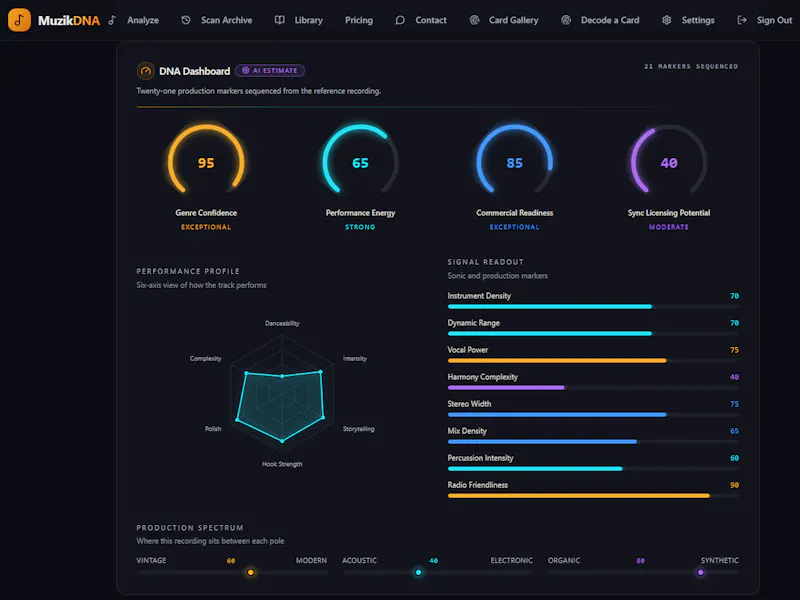The height and width of the screenshot is (600, 800).
Task: Click the Harmony Complexity value 40
Action: pyautogui.click(x=734, y=377)
